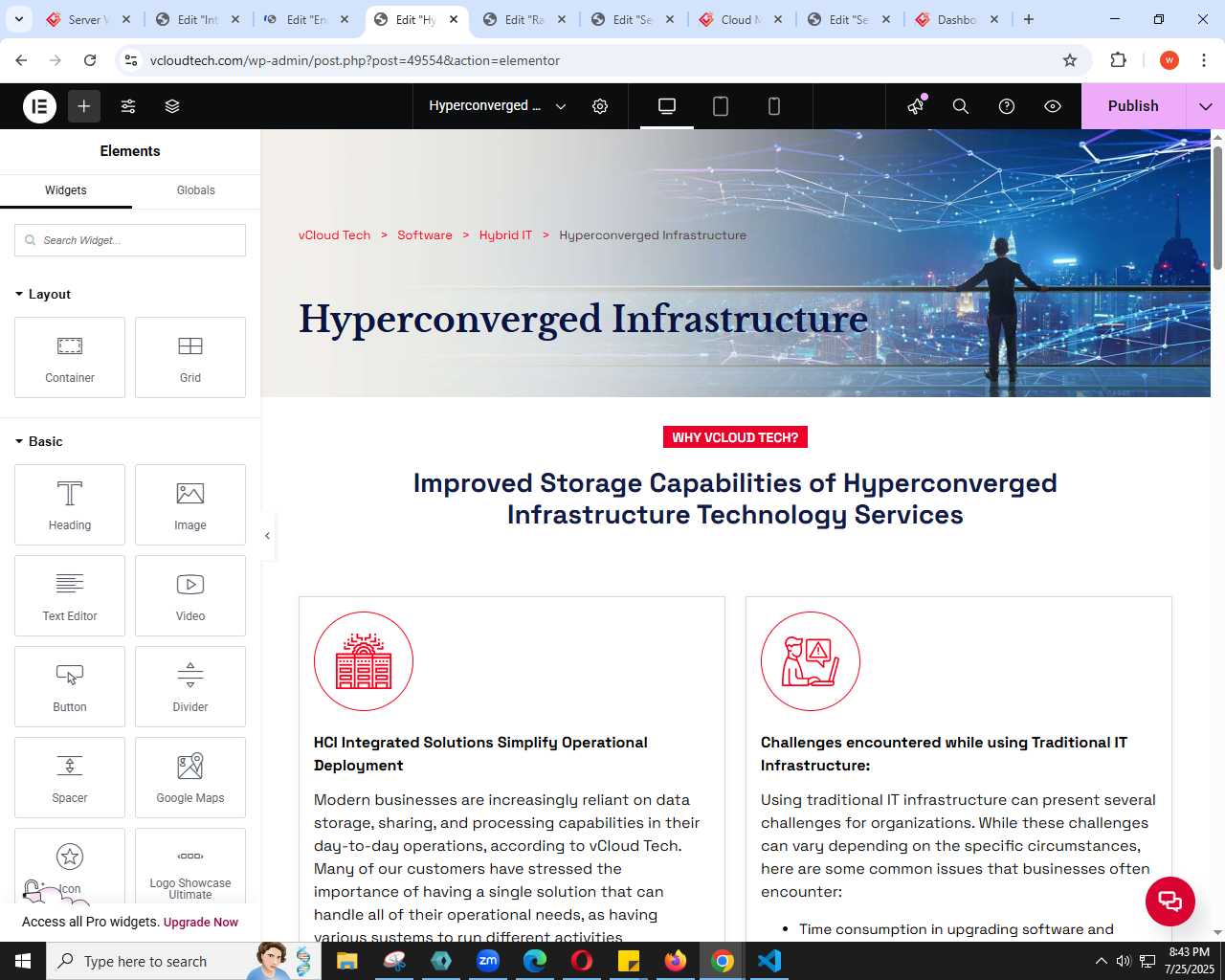This screenshot has width=1225, height=980.
Task: Click the Windows Start button
Action: [x=23, y=961]
